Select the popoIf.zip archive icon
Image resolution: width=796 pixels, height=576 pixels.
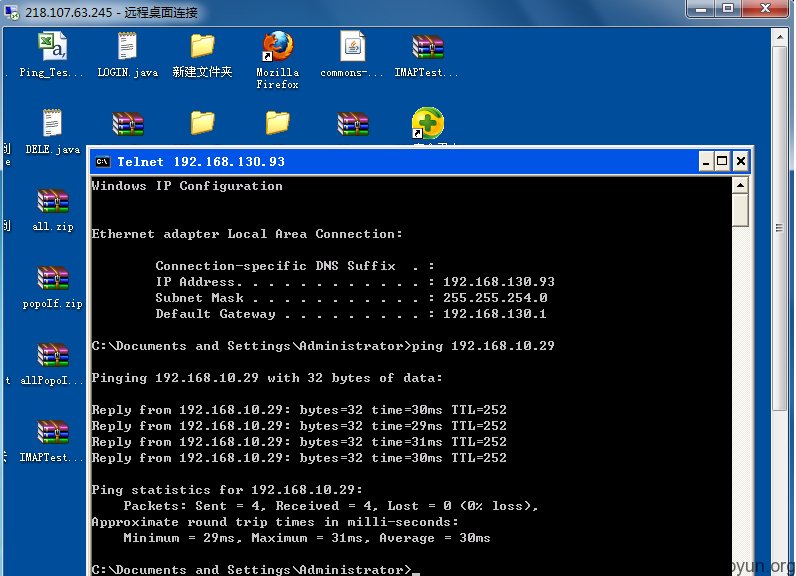coord(52,279)
